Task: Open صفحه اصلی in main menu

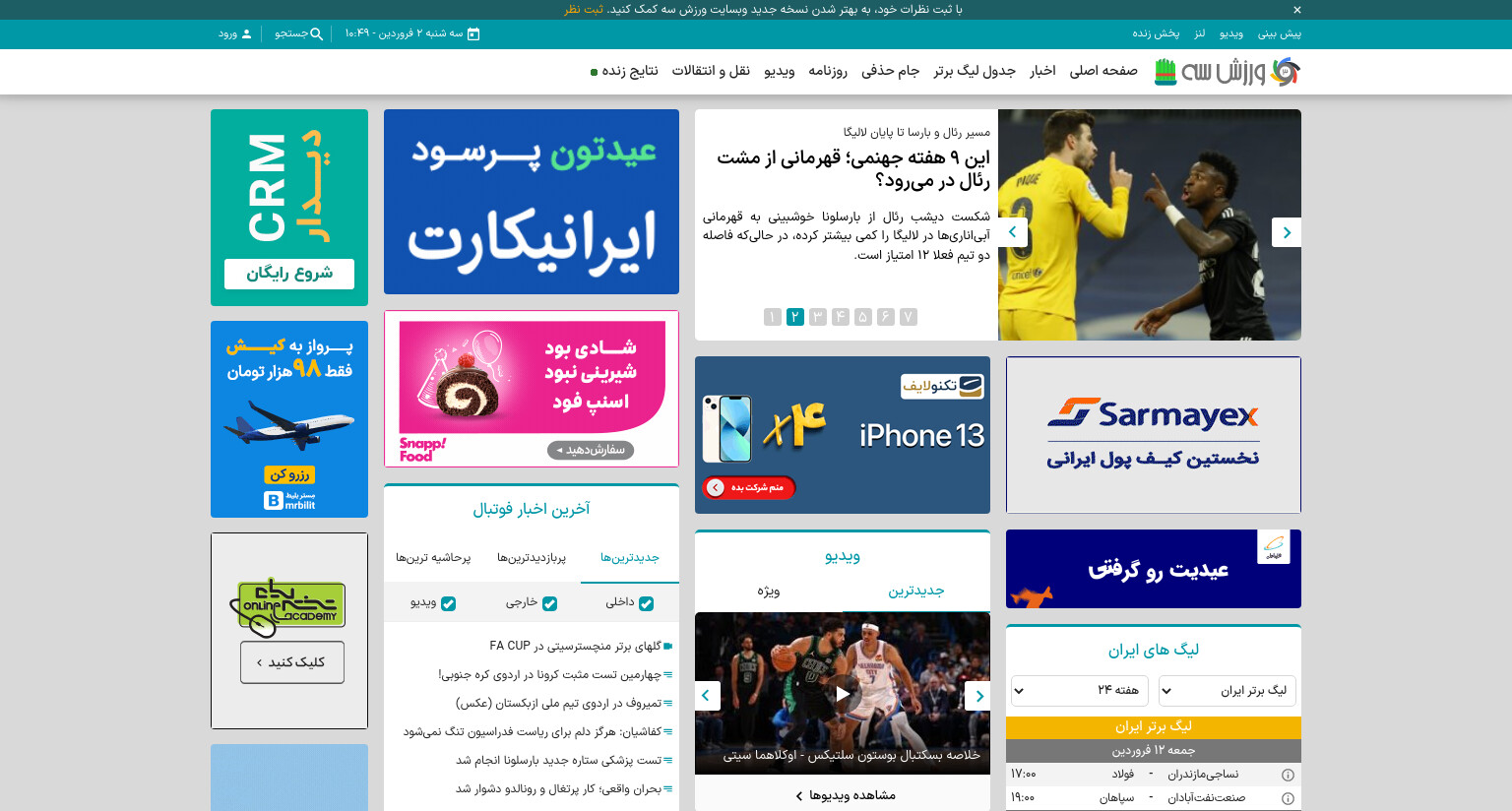Action: point(1103,71)
